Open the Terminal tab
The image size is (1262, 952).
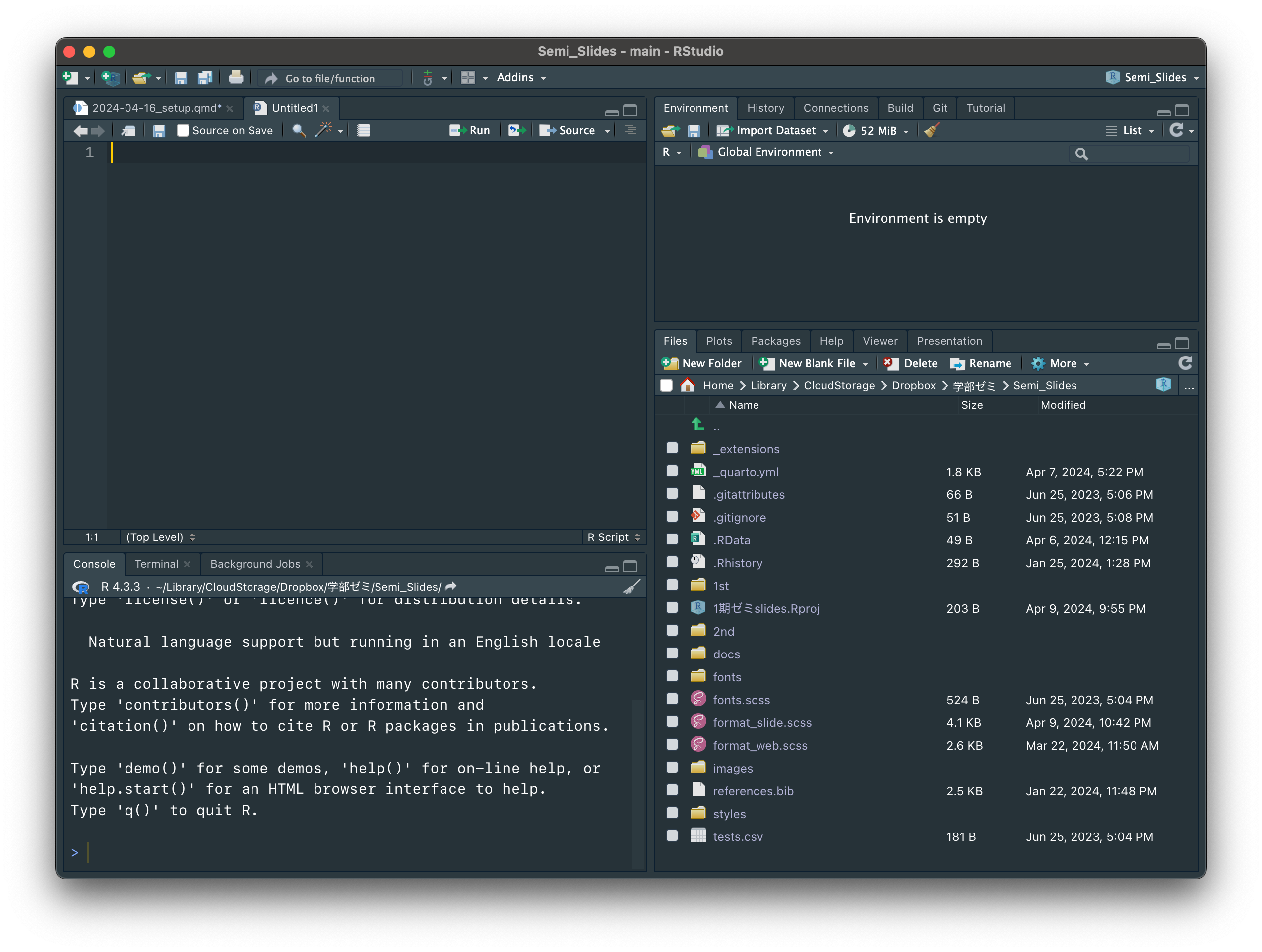(x=156, y=564)
